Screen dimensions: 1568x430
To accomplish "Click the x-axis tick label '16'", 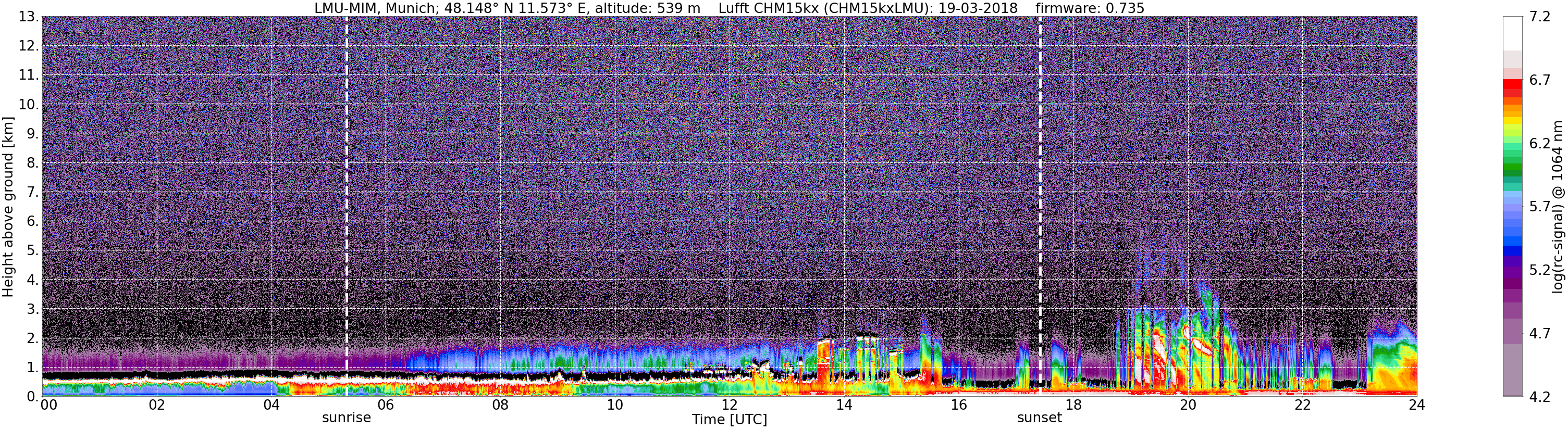I will pyautogui.click(x=959, y=405).
